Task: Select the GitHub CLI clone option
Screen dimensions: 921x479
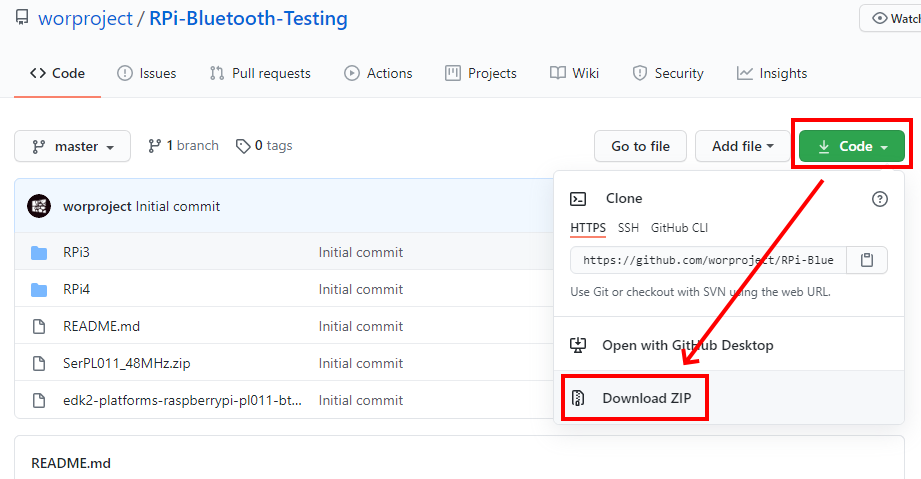Action: [x=679, y=228]
